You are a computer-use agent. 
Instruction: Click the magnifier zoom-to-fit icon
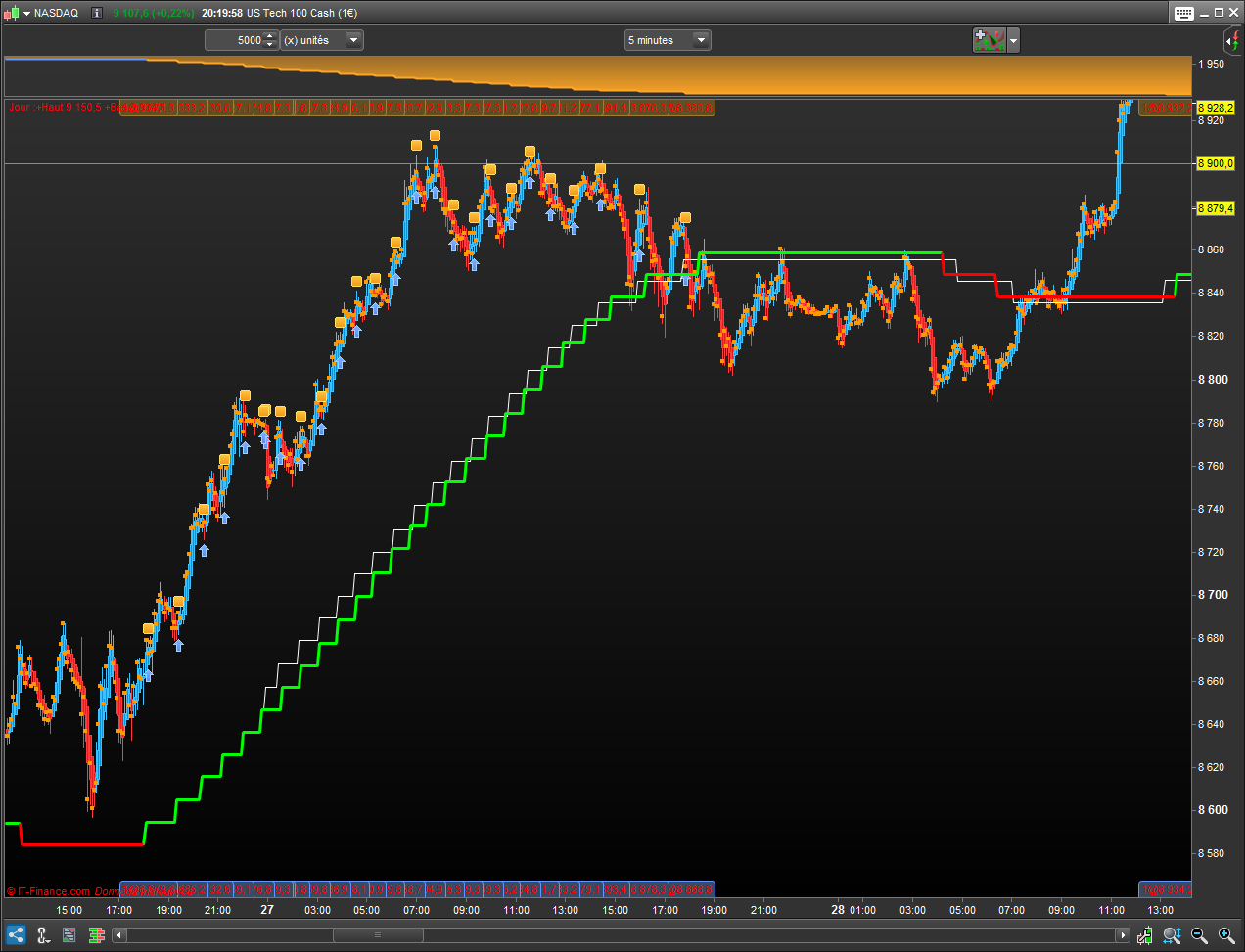click(x=1172, y=935)
